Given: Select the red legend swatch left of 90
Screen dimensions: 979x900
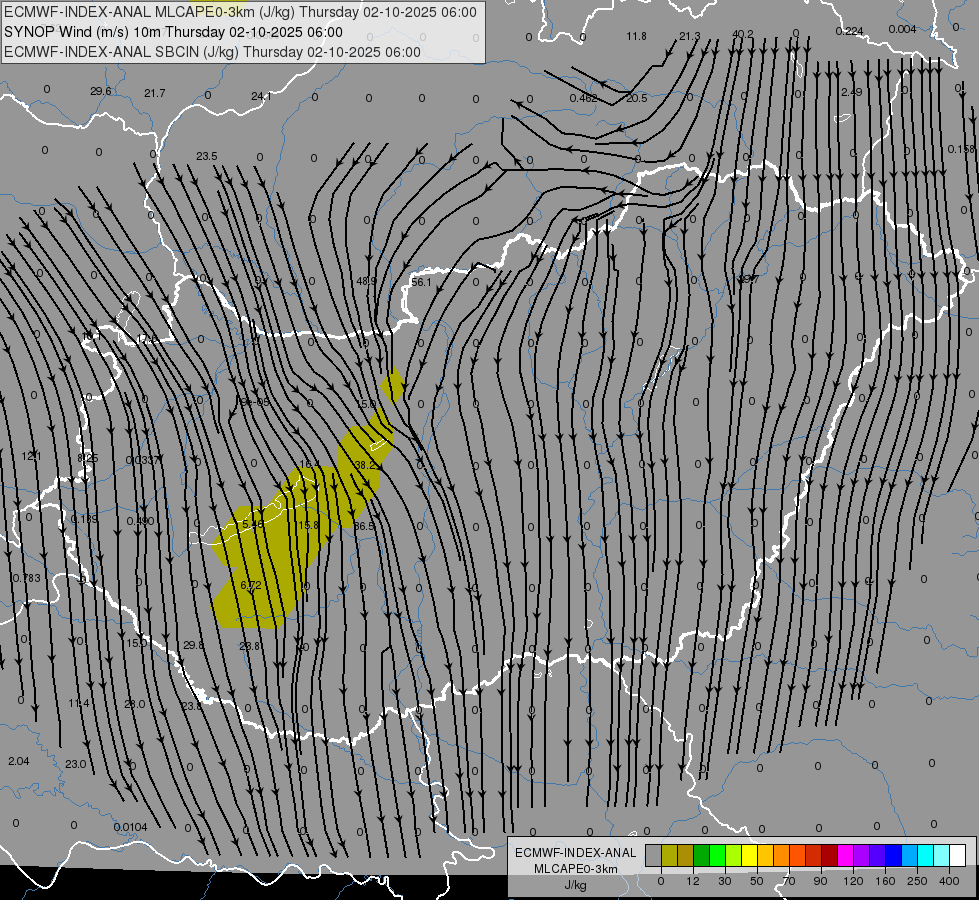Looking at the screenshot, I should 814,856.
